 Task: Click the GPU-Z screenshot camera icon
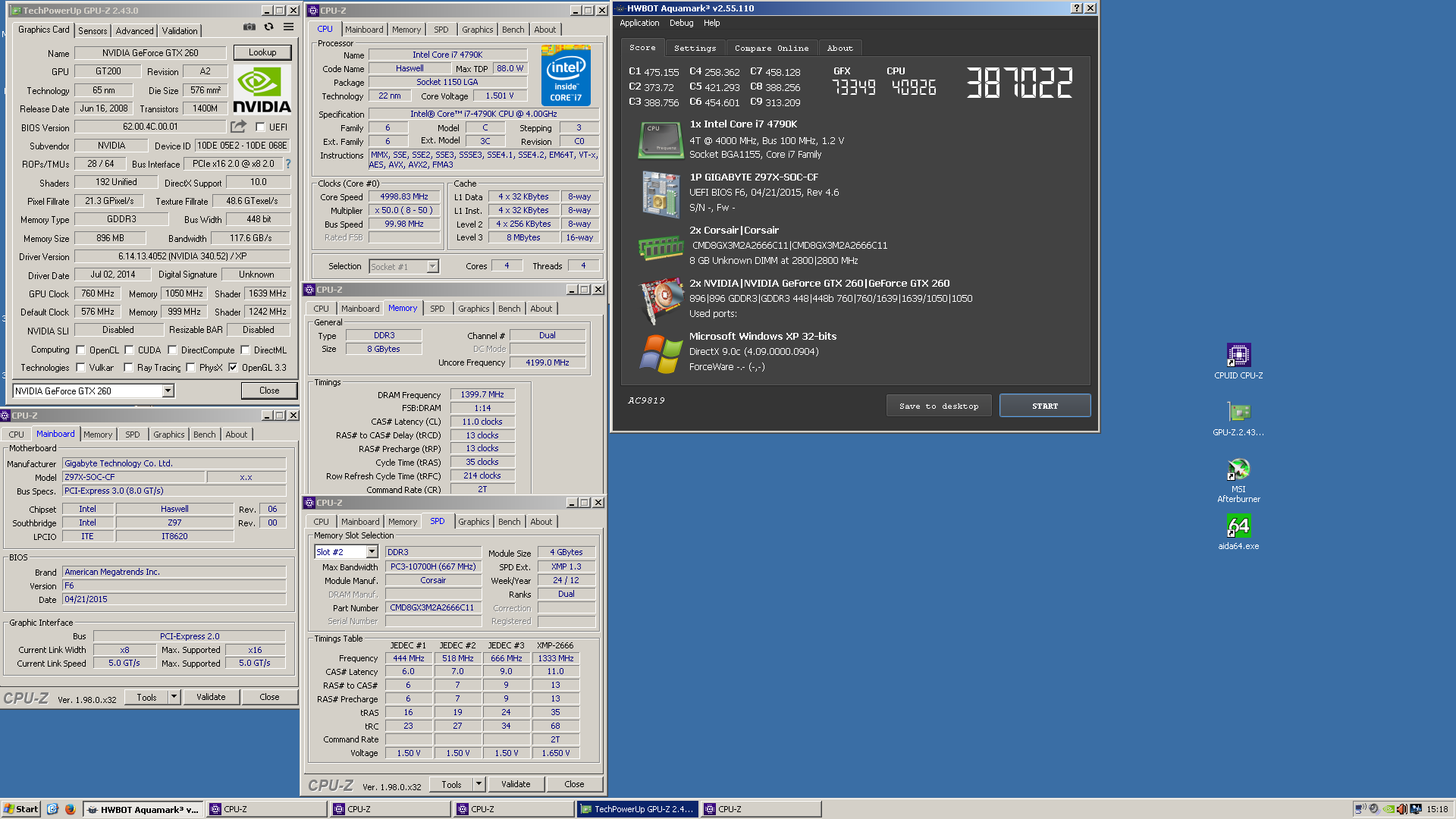click(x=249, y=27)
